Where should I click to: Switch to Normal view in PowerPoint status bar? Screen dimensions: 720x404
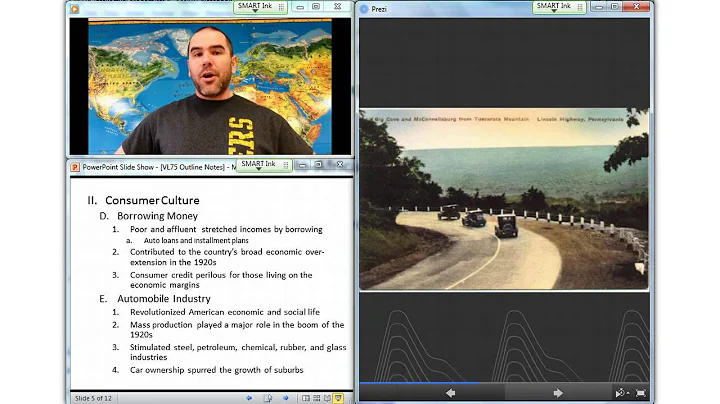tap(306, 398)
